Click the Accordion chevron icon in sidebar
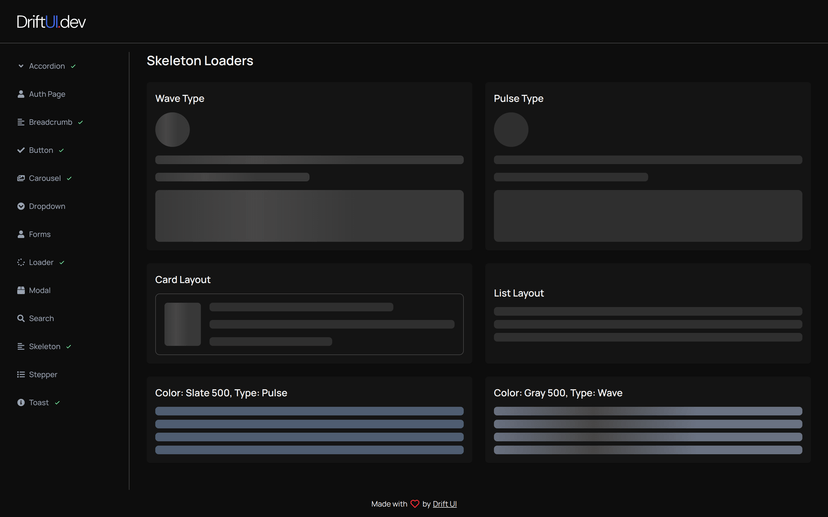 coord(21,66)
